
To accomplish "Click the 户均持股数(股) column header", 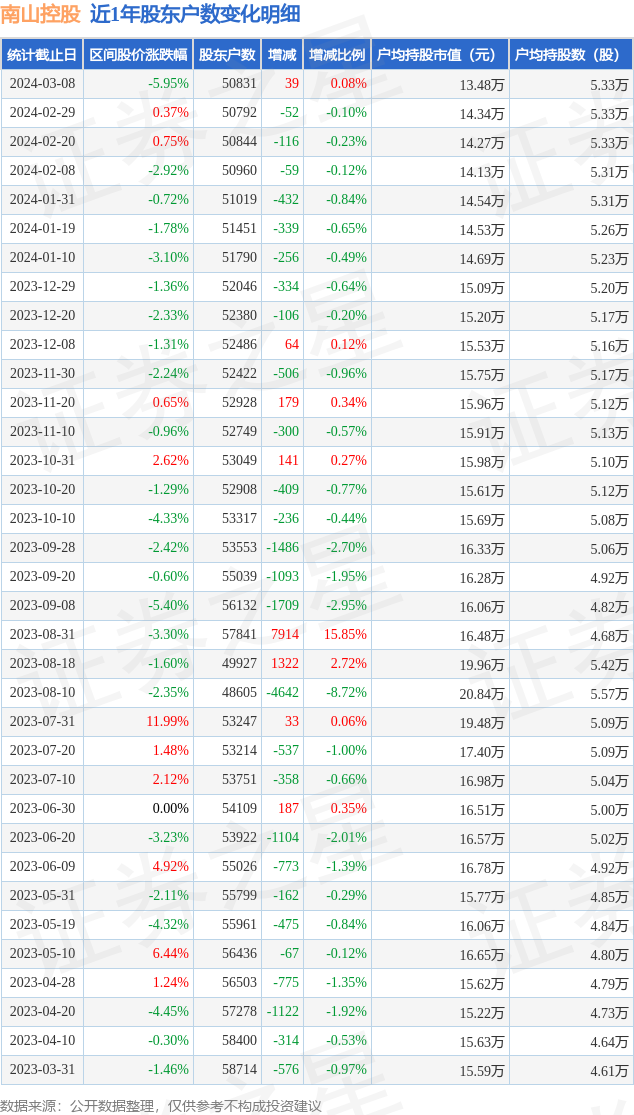I will pyautogui.click(x=570, y=55).
